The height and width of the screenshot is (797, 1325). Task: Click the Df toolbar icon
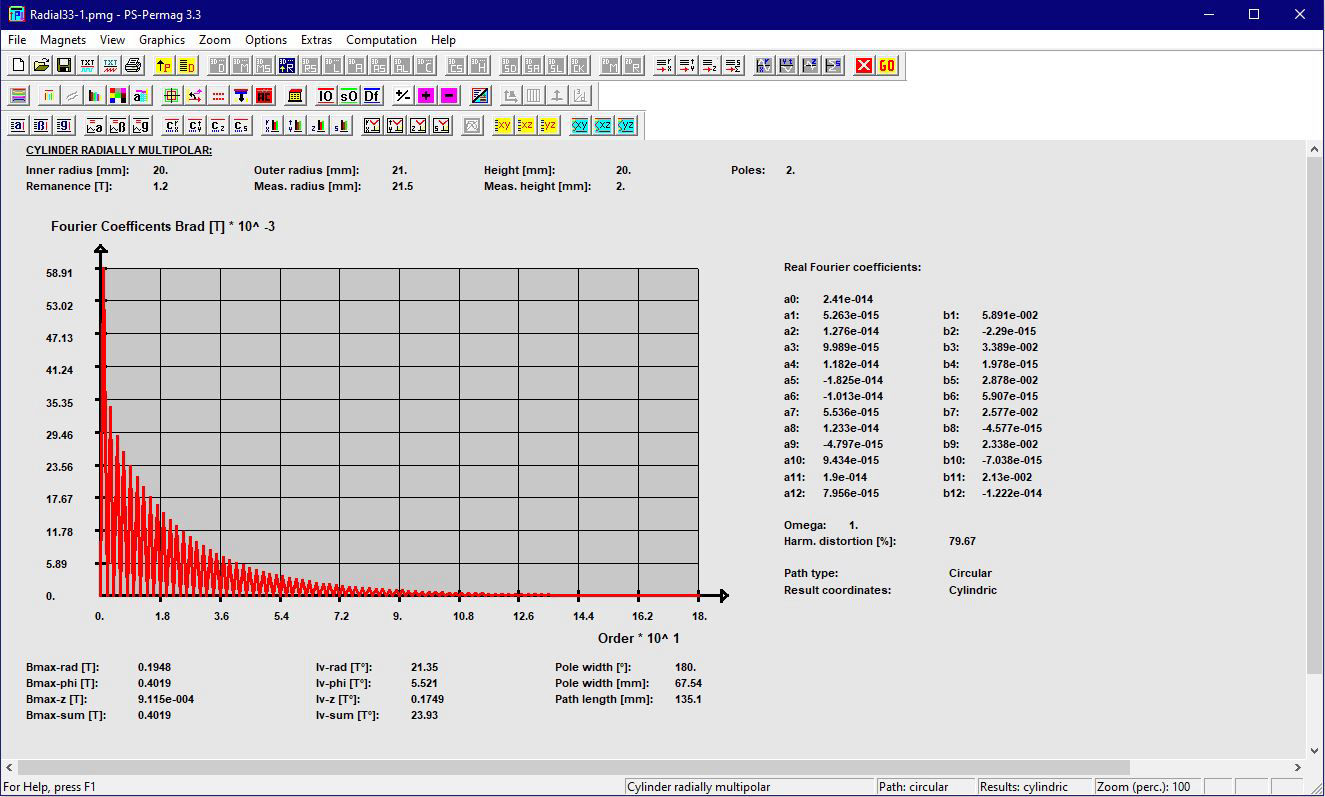coord(371,96)
